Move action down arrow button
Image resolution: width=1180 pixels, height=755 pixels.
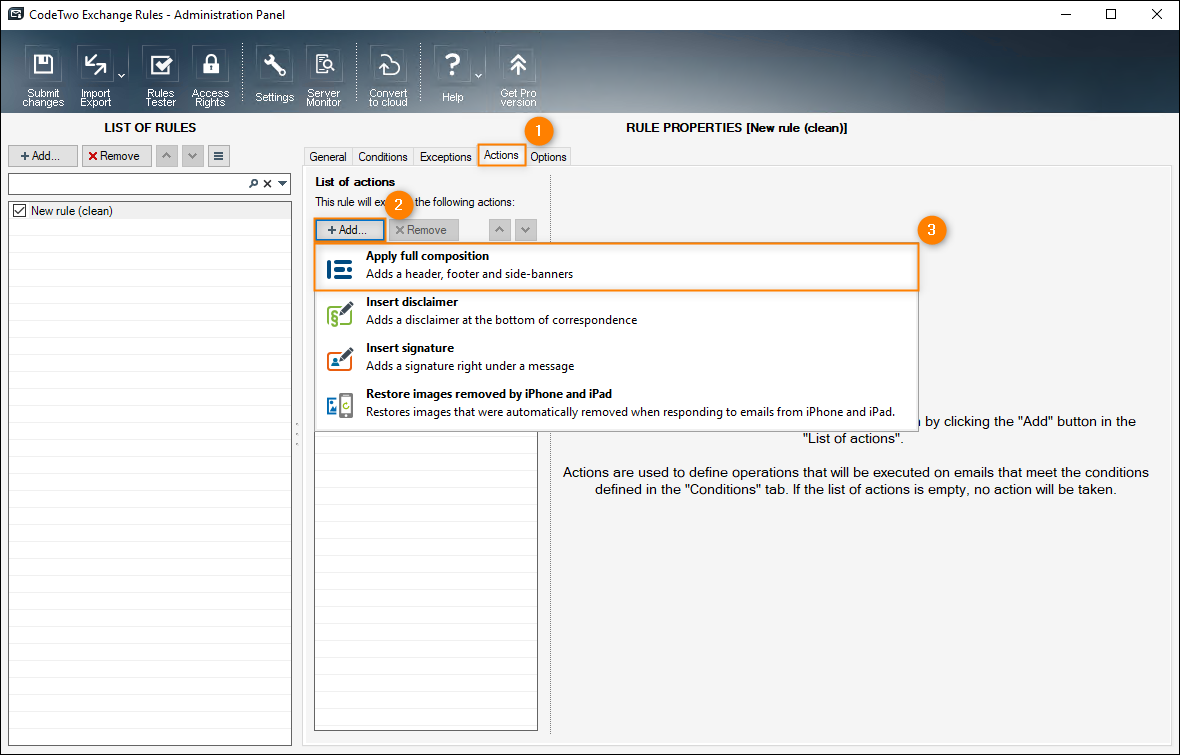click(x=526, y=230)
